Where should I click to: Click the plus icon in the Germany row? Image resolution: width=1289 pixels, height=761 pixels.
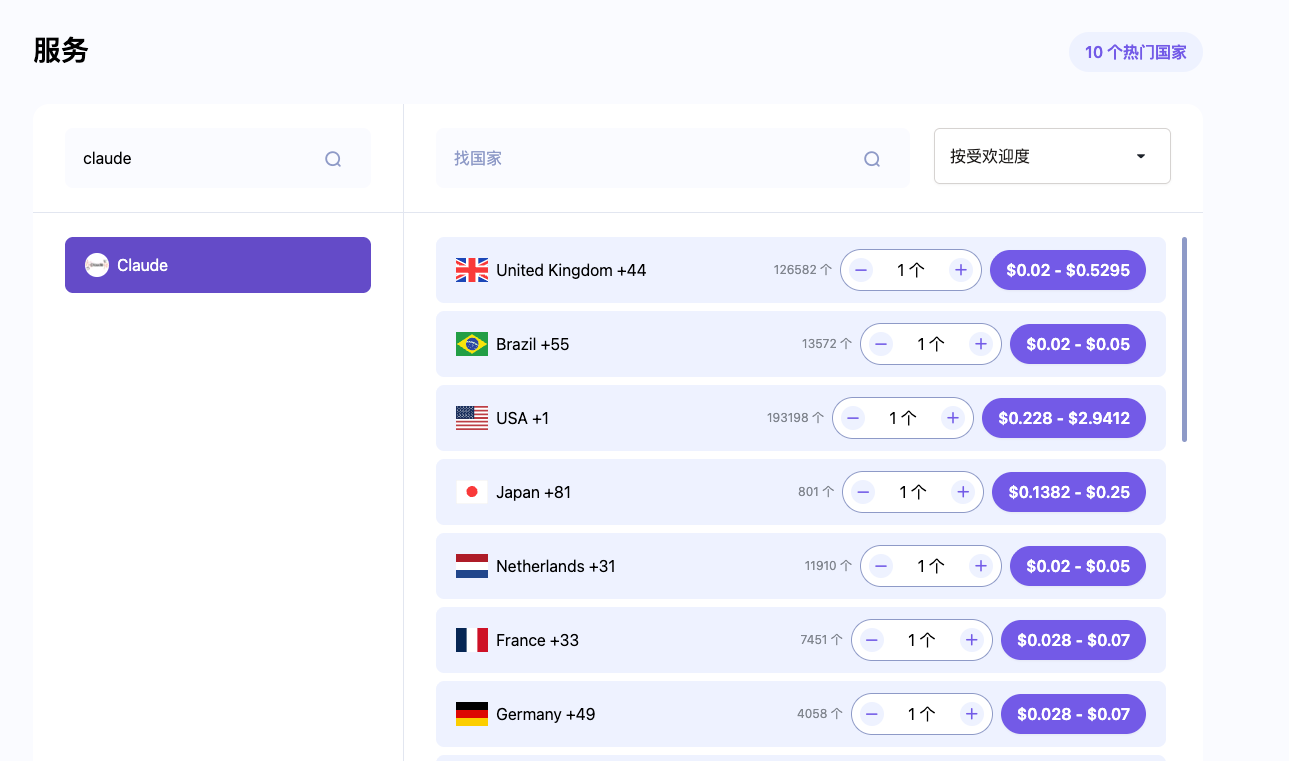tap(970, 714)
